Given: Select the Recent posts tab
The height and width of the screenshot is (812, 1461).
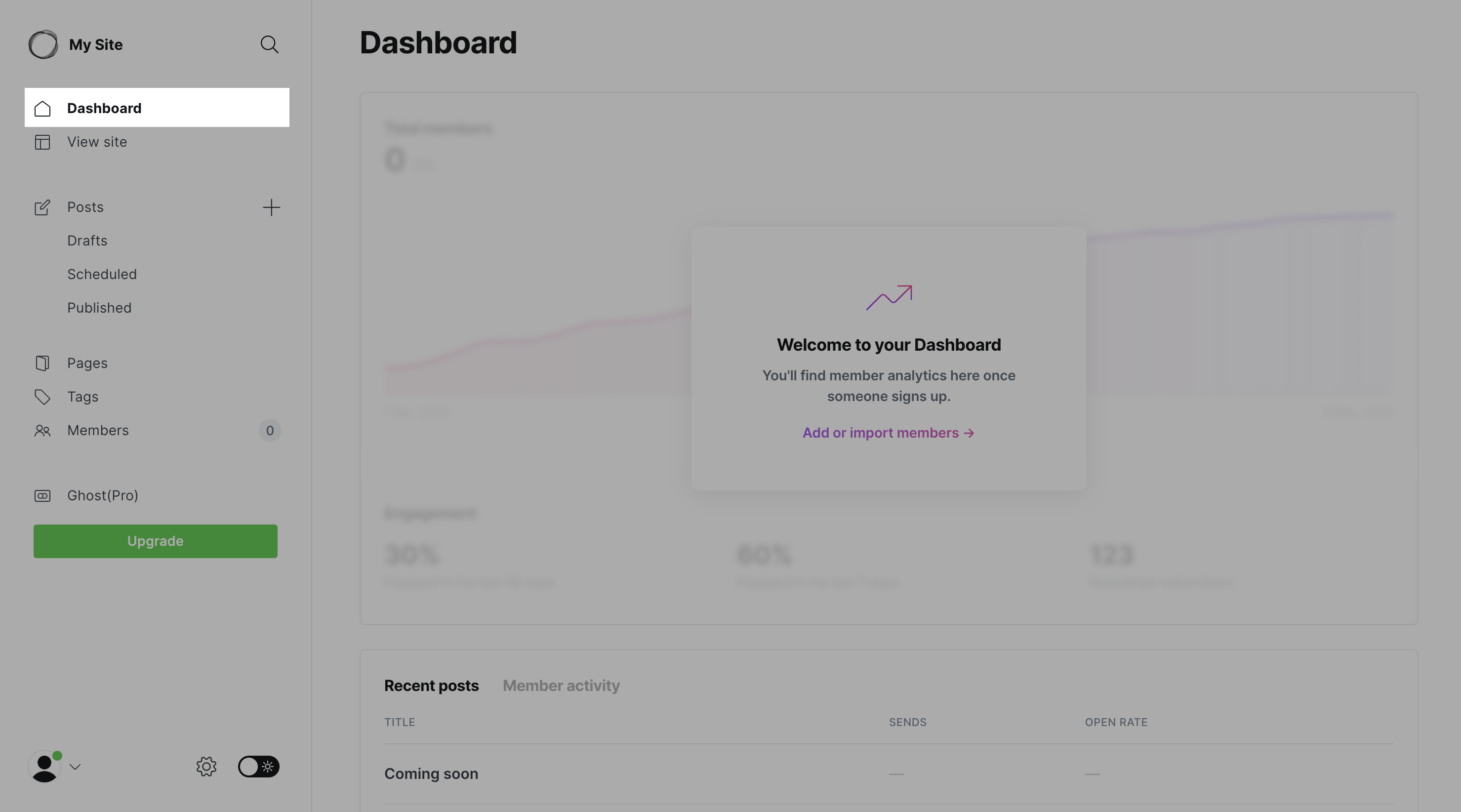Looking at the screenshot, I should pyautogui.click(x=431, y=686).
